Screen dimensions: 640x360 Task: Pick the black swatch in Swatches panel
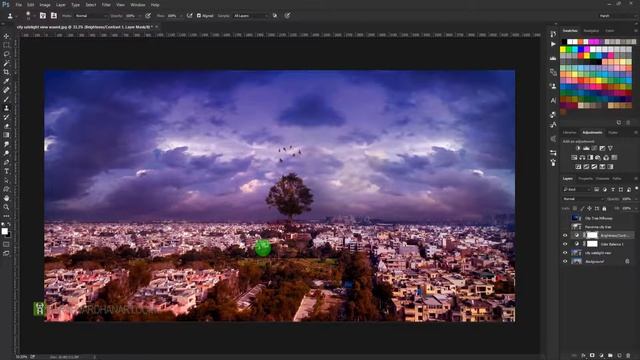tap(564, 42)
